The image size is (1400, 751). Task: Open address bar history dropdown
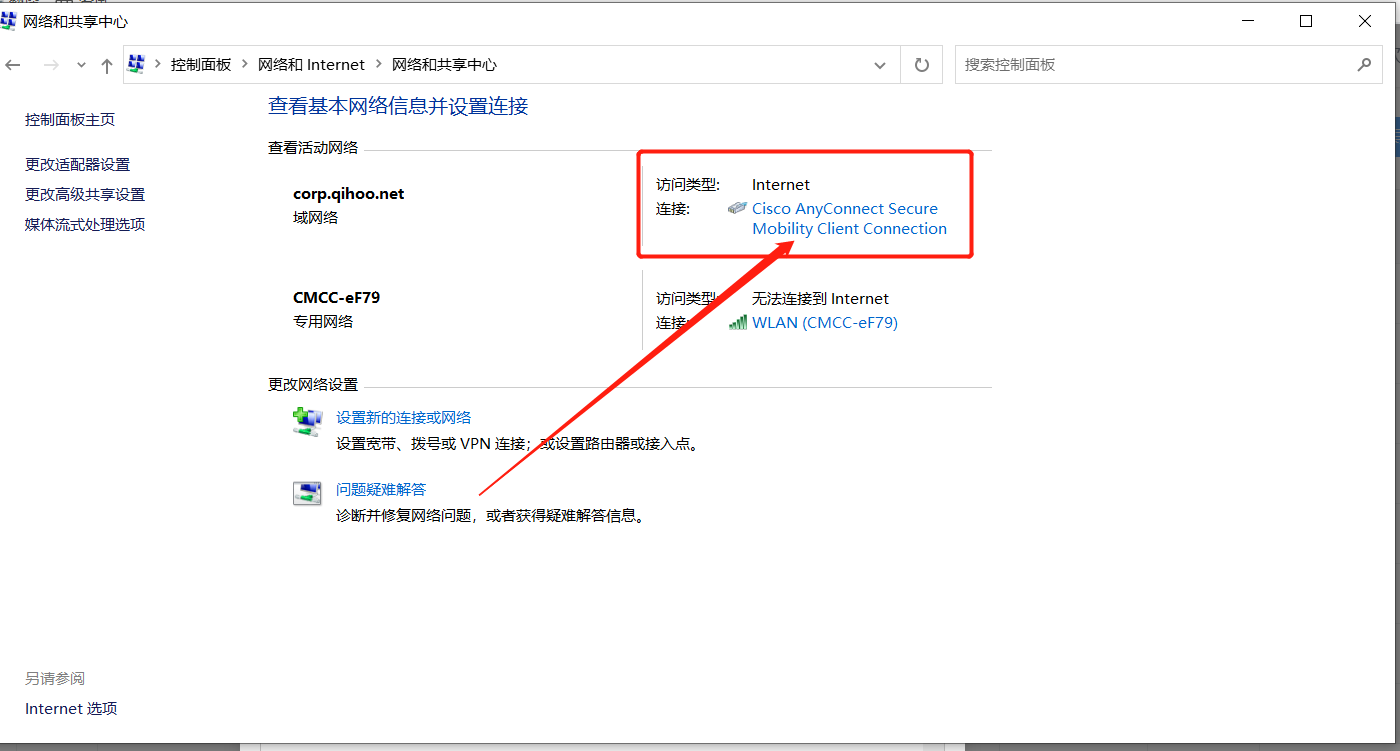tap(880, 65)
